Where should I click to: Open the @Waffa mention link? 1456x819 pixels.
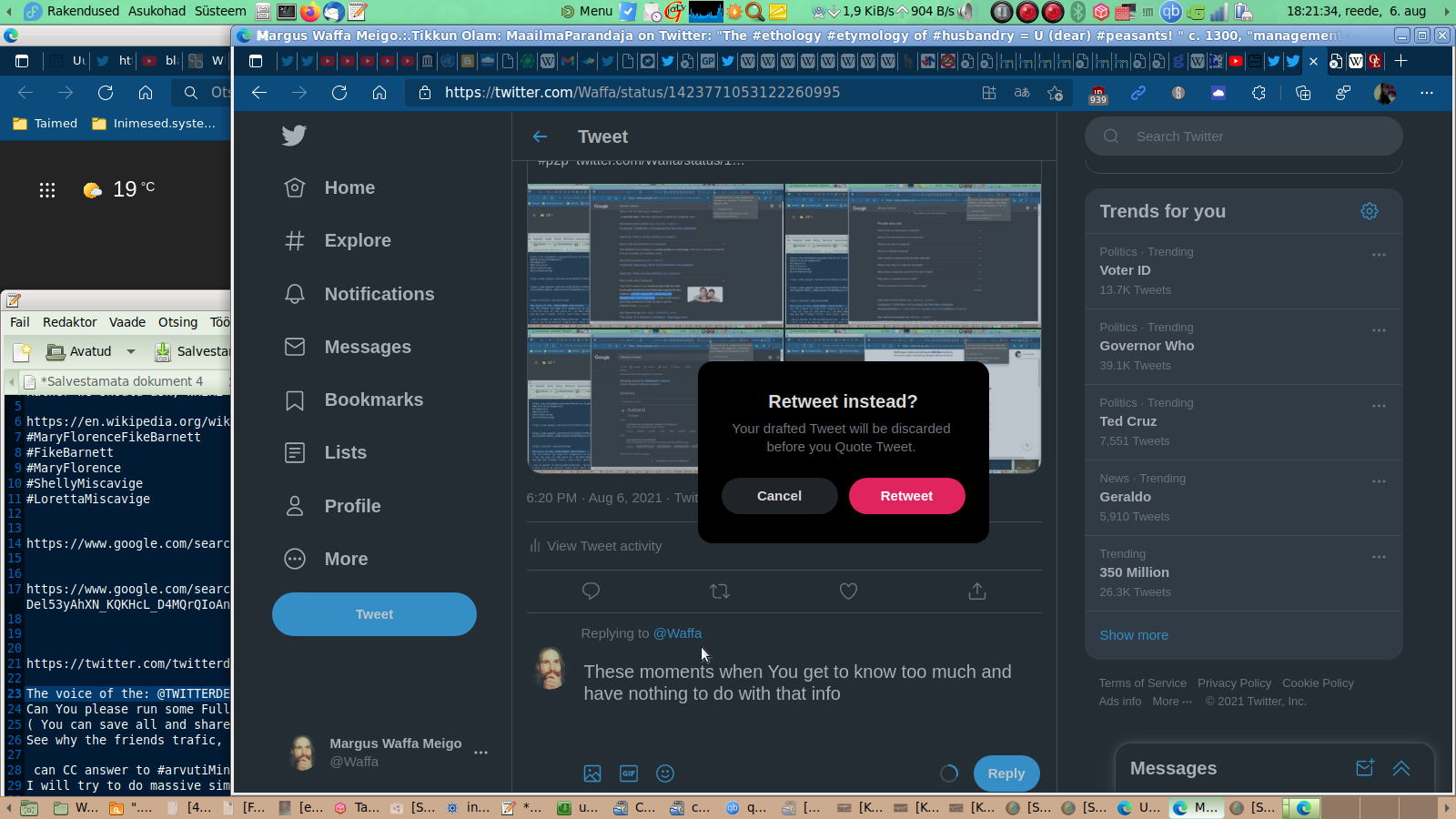[x=677, y=633]
